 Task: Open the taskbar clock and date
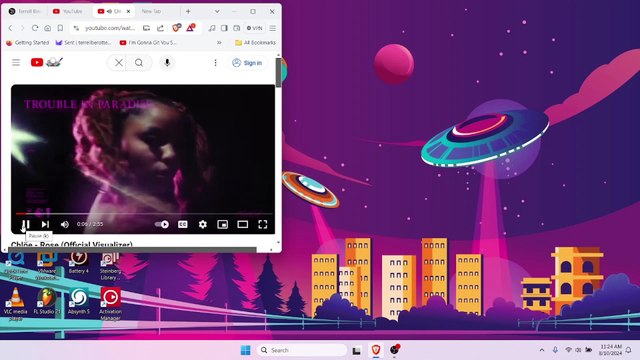click(610, 350)
